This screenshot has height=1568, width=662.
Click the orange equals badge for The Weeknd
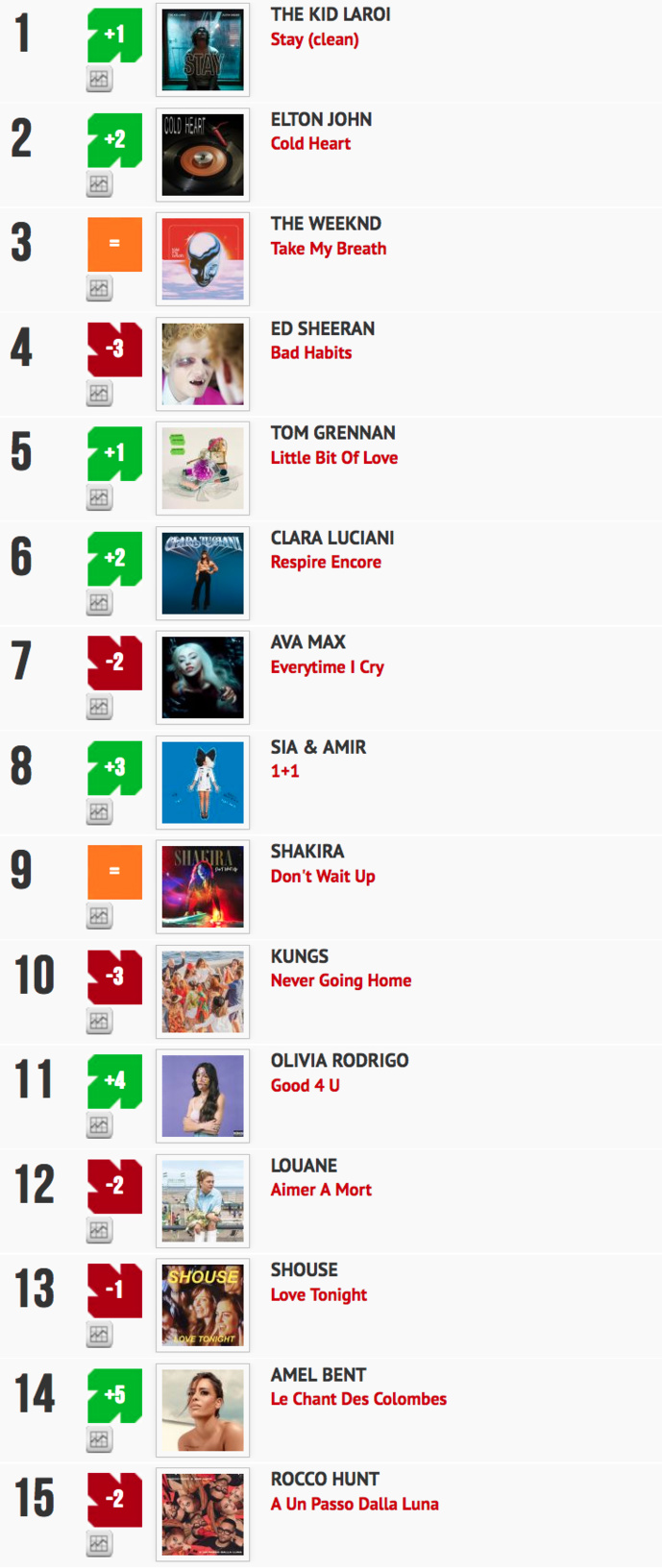pyautogui.click(x=115, y=244)
